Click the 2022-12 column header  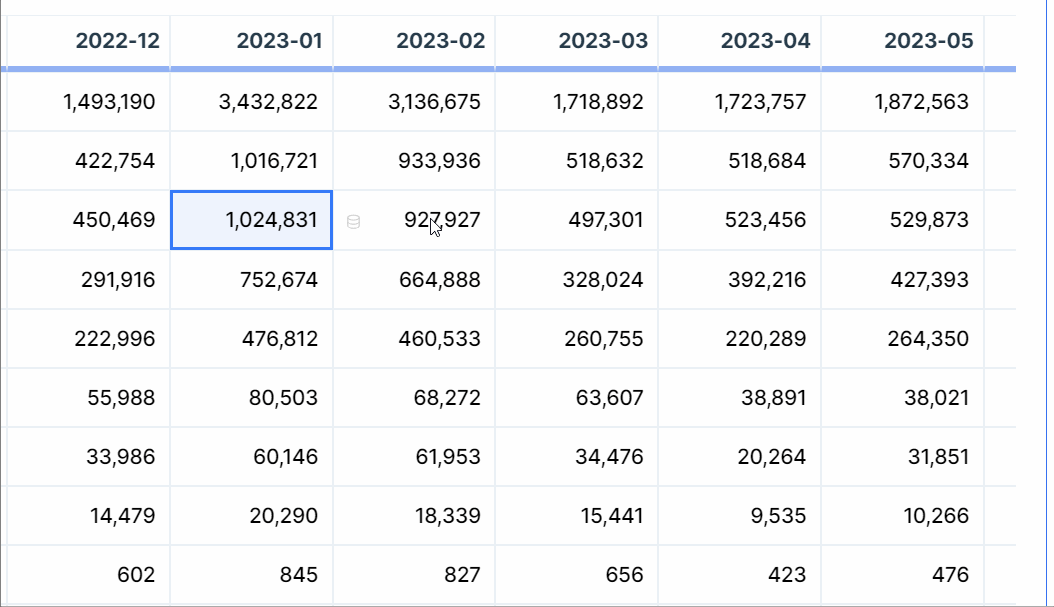coord(117,41)
